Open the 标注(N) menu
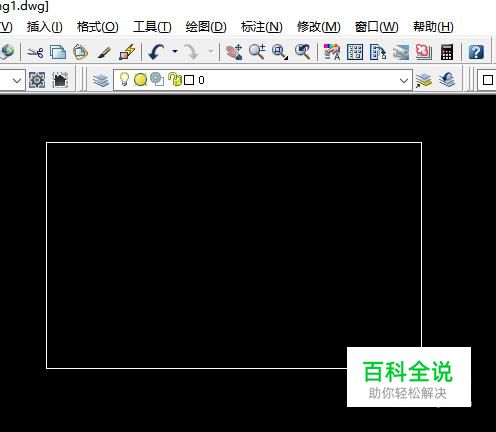Image resolution: width=496 pixels, height=432 pixels. click(262, 27)
